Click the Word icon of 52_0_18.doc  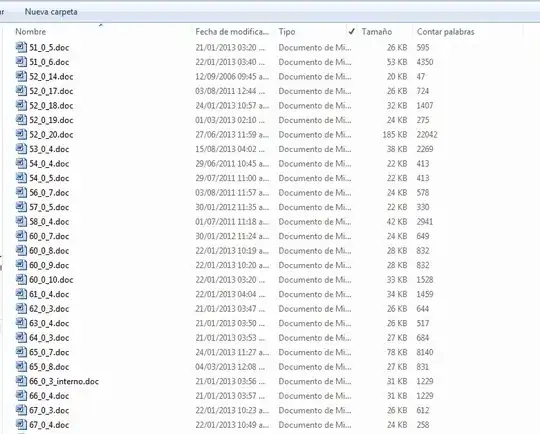pyautogui.click(x=21, y=105)
